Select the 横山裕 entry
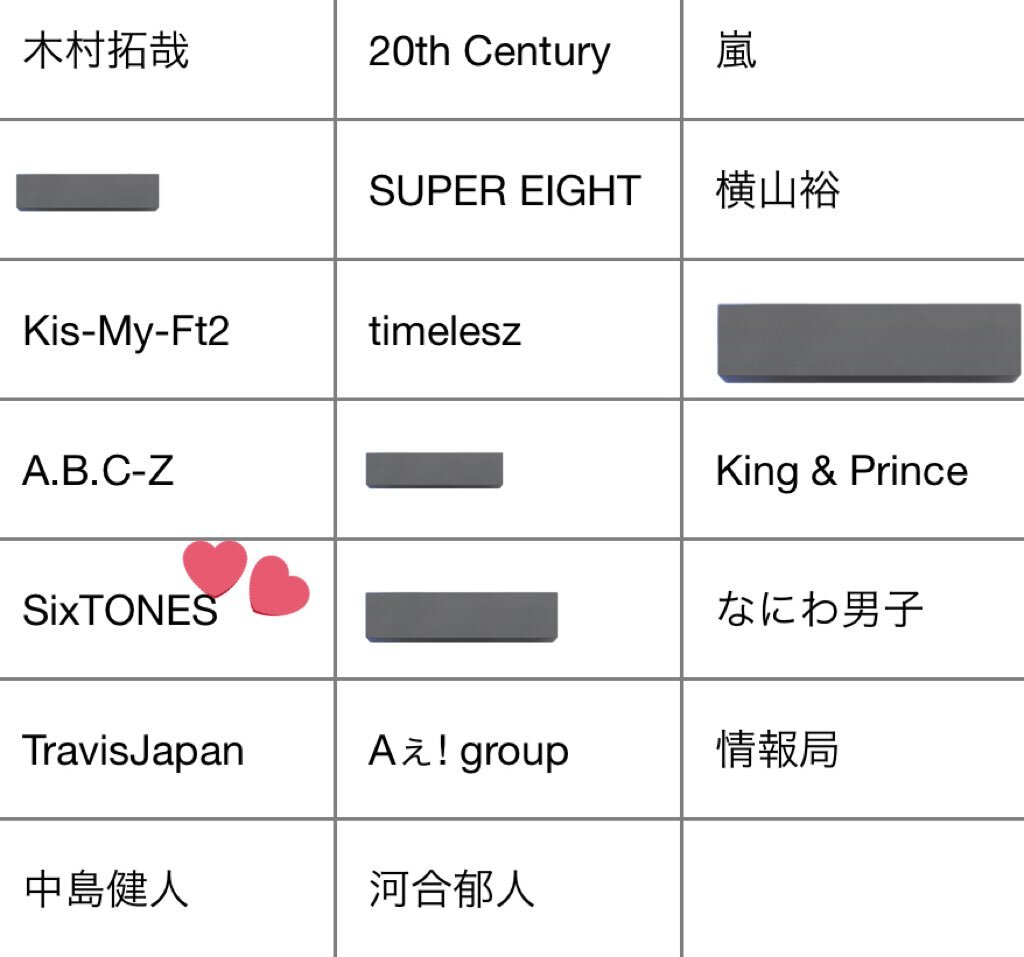1024x957 pixels. click(x=777, y=190)
